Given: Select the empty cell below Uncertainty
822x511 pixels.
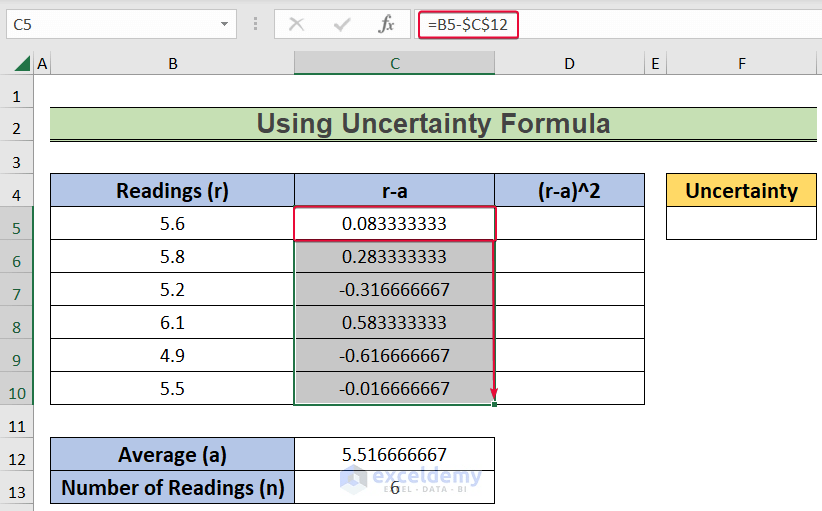Looking at the screenshot, I should (x=741, y=223).
